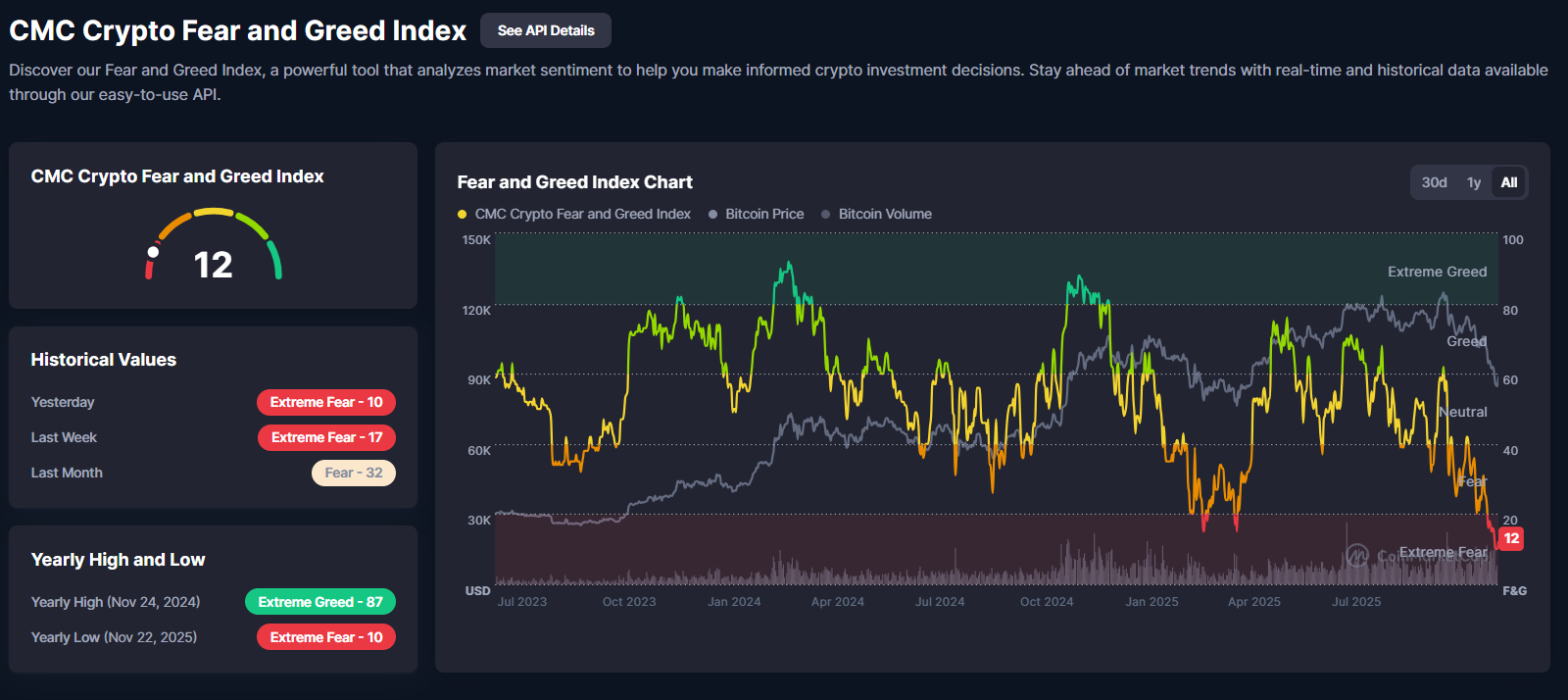Click the Extreme Greed zone label in the chart
Image resolution: width=1568 pixels, height=700 pixels.
click(x=1437, y=272)
